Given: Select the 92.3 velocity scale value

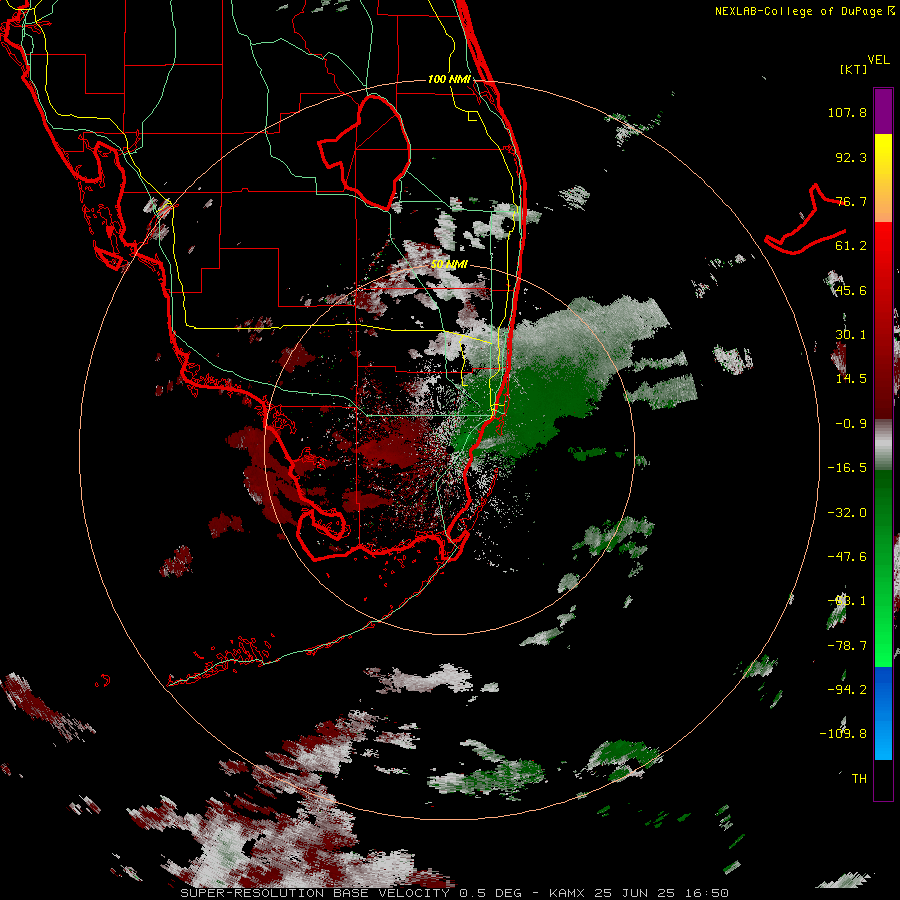Looking at the screenshot, I should [x=851, y=157].
